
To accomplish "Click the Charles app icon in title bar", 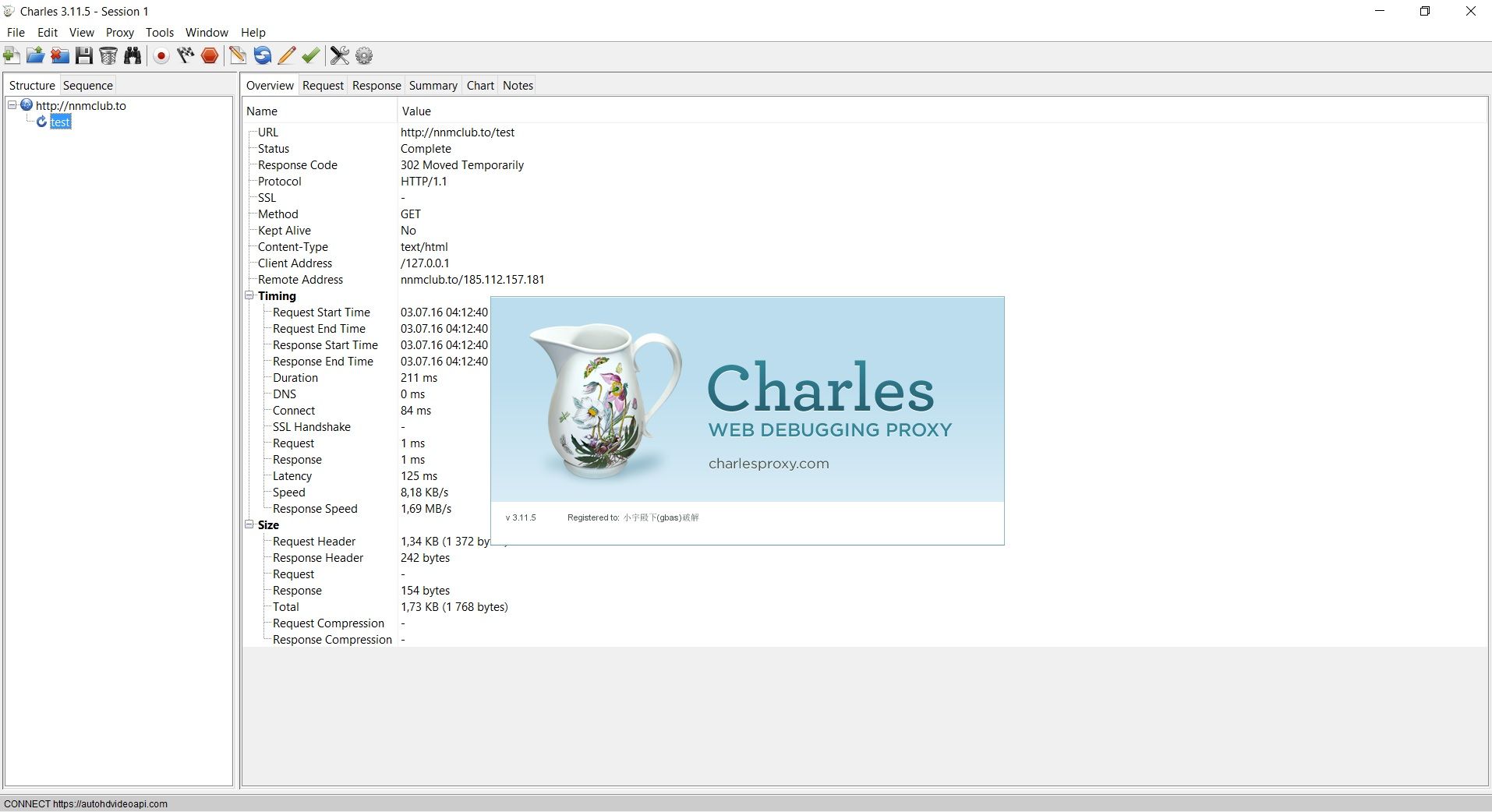I will click(9, 11).
